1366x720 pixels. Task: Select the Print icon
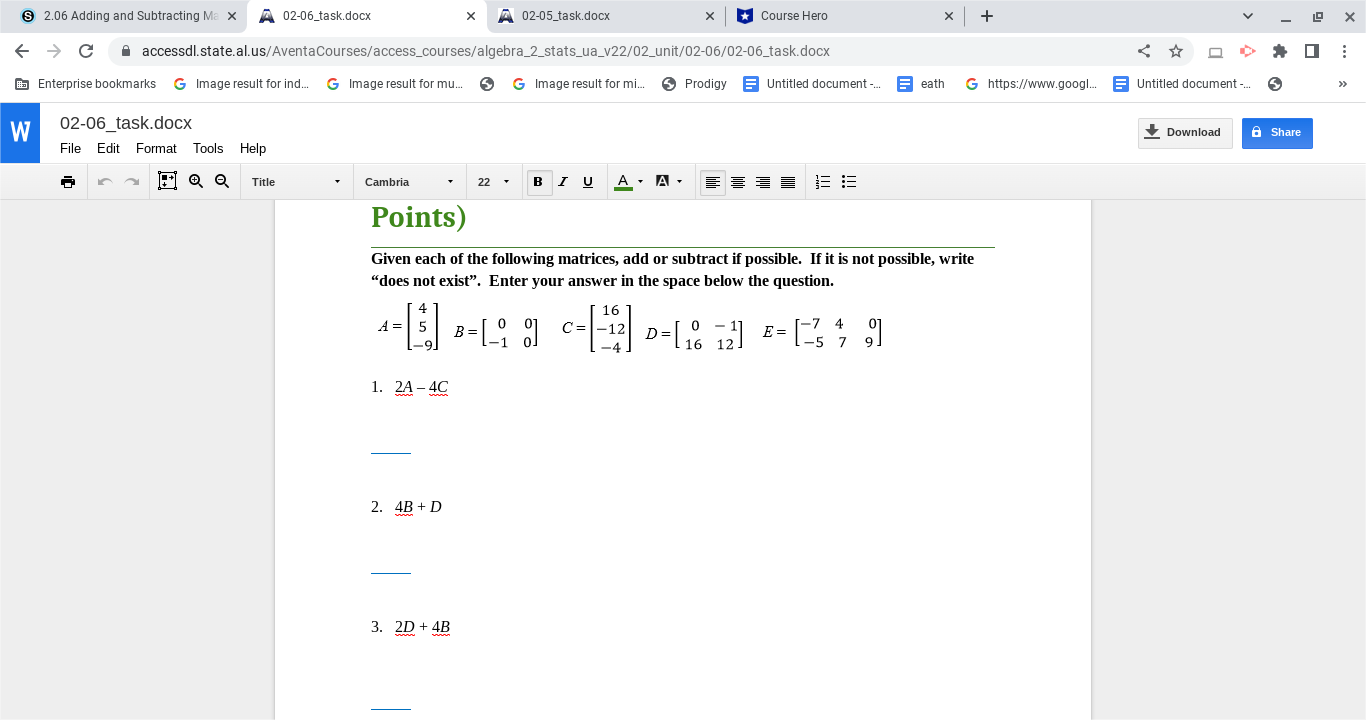(x=68, y=181)
